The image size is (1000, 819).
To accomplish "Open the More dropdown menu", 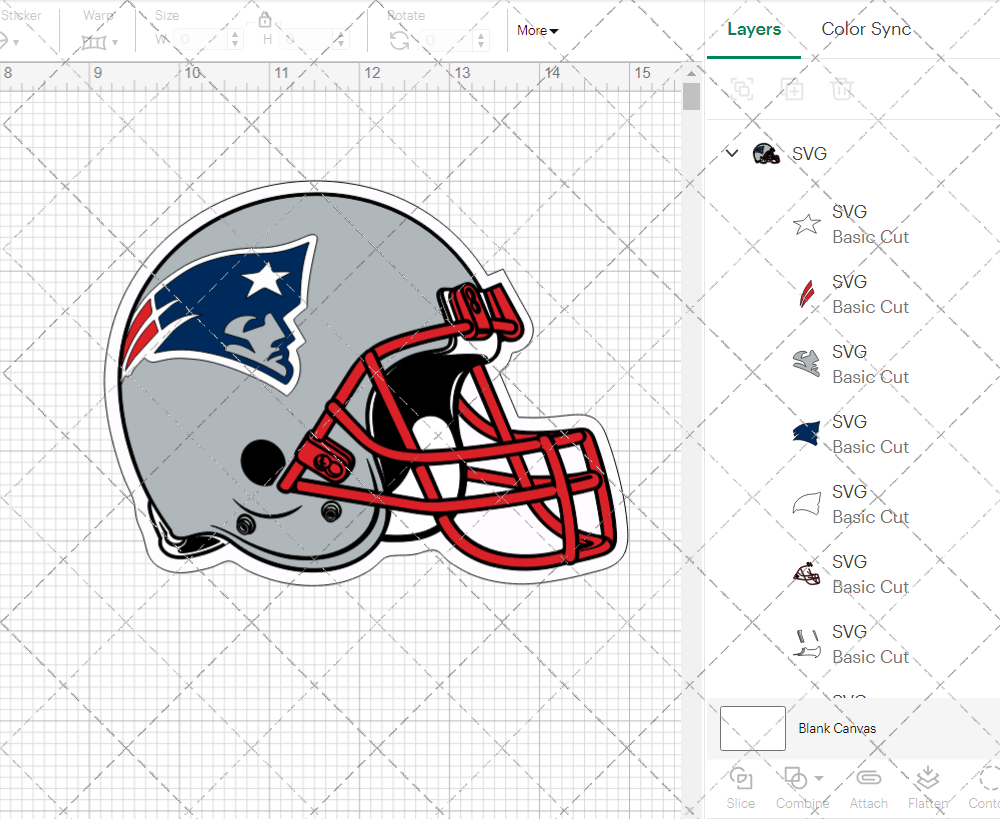I will point(537,31).
